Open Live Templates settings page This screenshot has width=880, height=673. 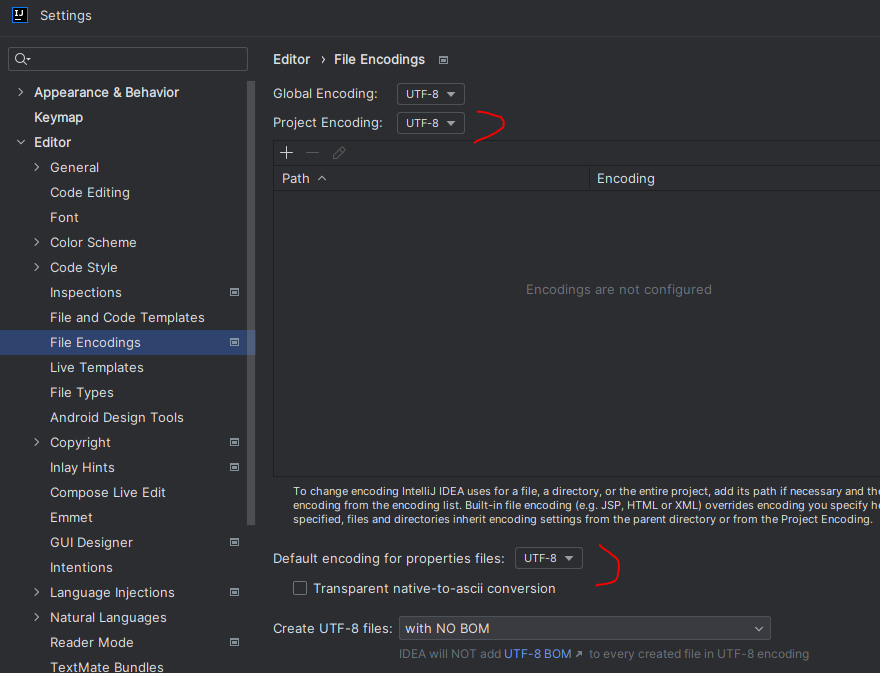(x=97, y=368)
